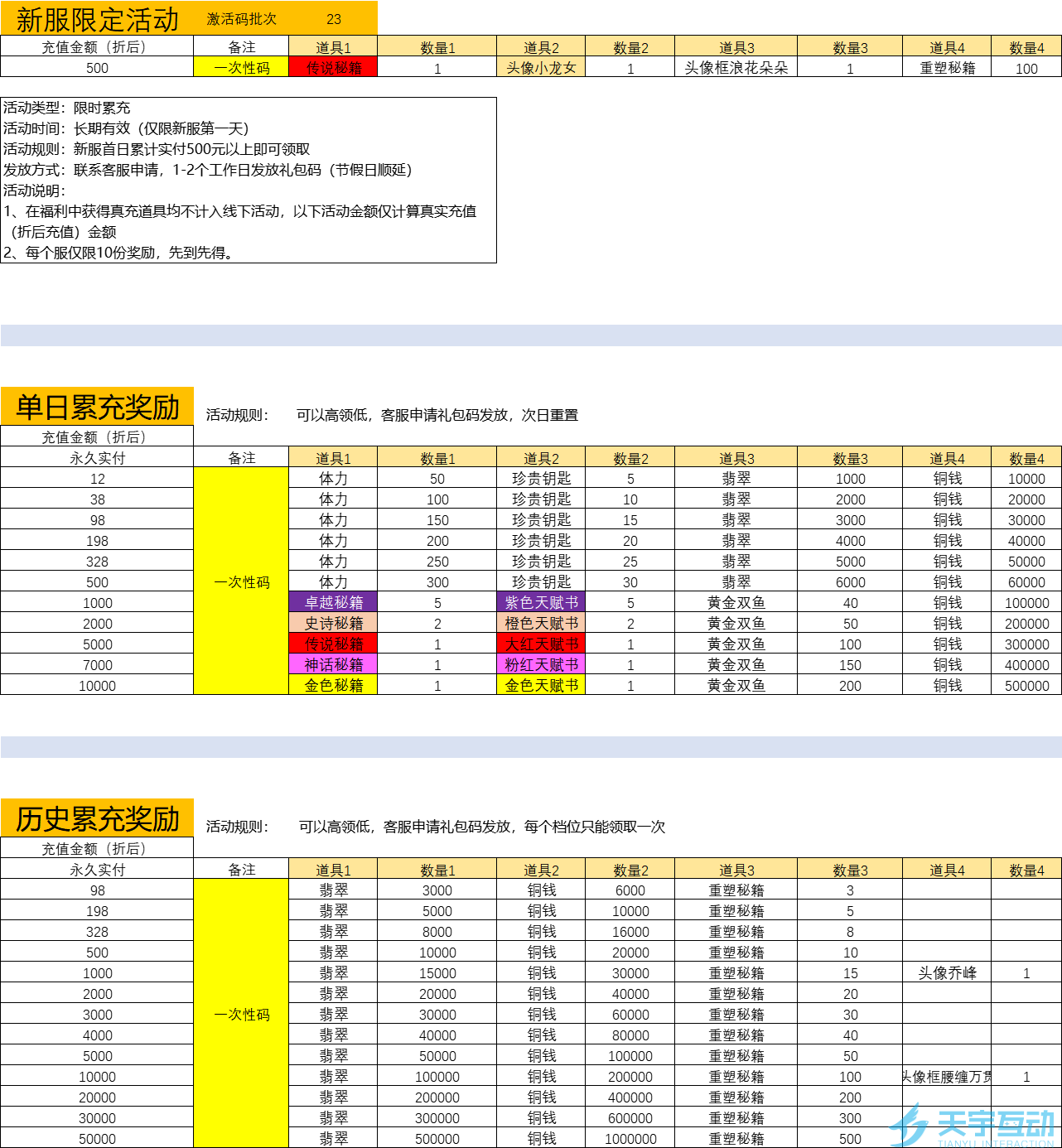Click the purple 卓越秘籍 cell
Viewport: 1062px width, 1148px height.
pyautogui.click(x=333, y=602)
